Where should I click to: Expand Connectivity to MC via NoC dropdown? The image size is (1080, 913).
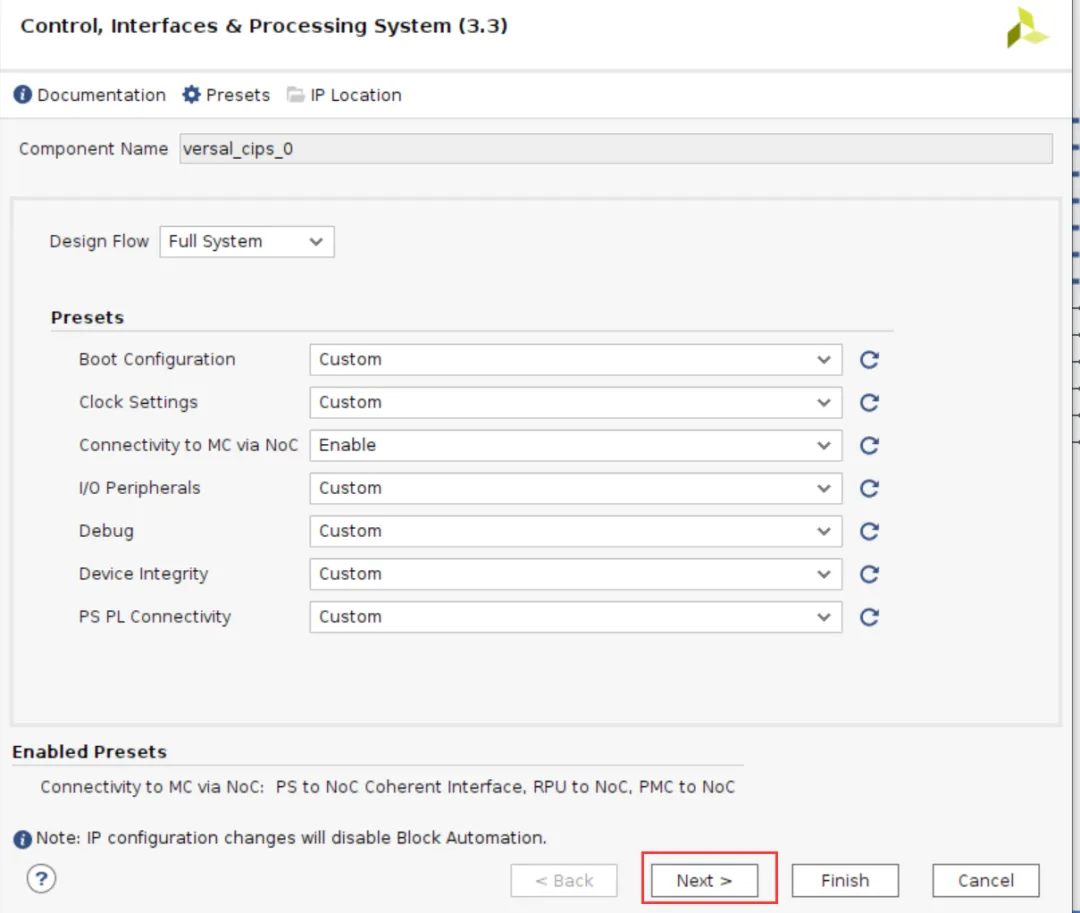coord(575,446)
